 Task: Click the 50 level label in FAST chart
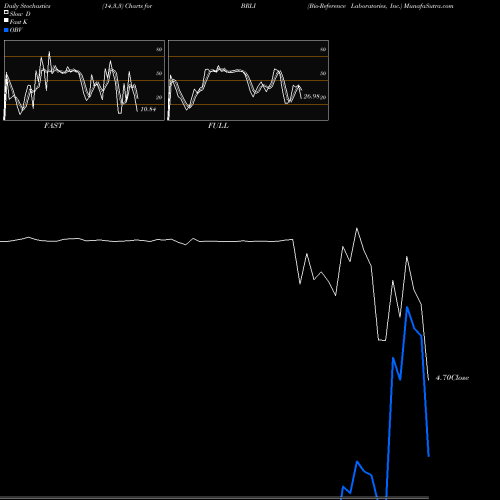click(x=159, y=73)
